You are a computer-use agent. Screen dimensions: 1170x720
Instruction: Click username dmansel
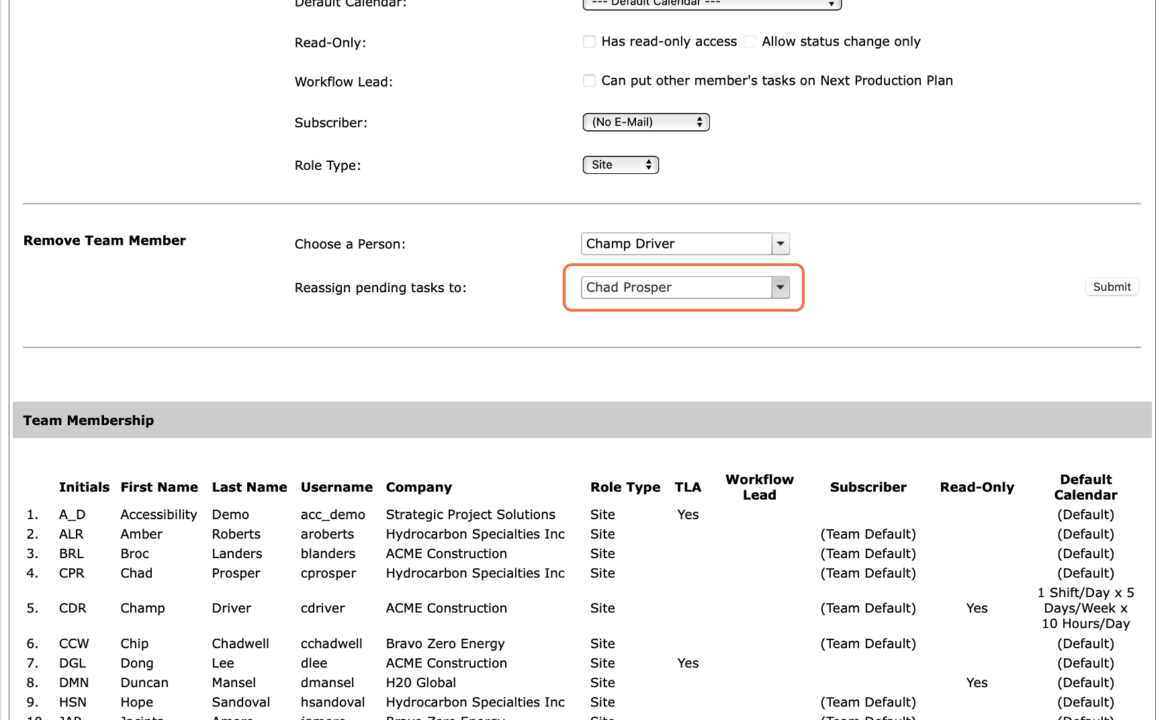pos(329,682)
